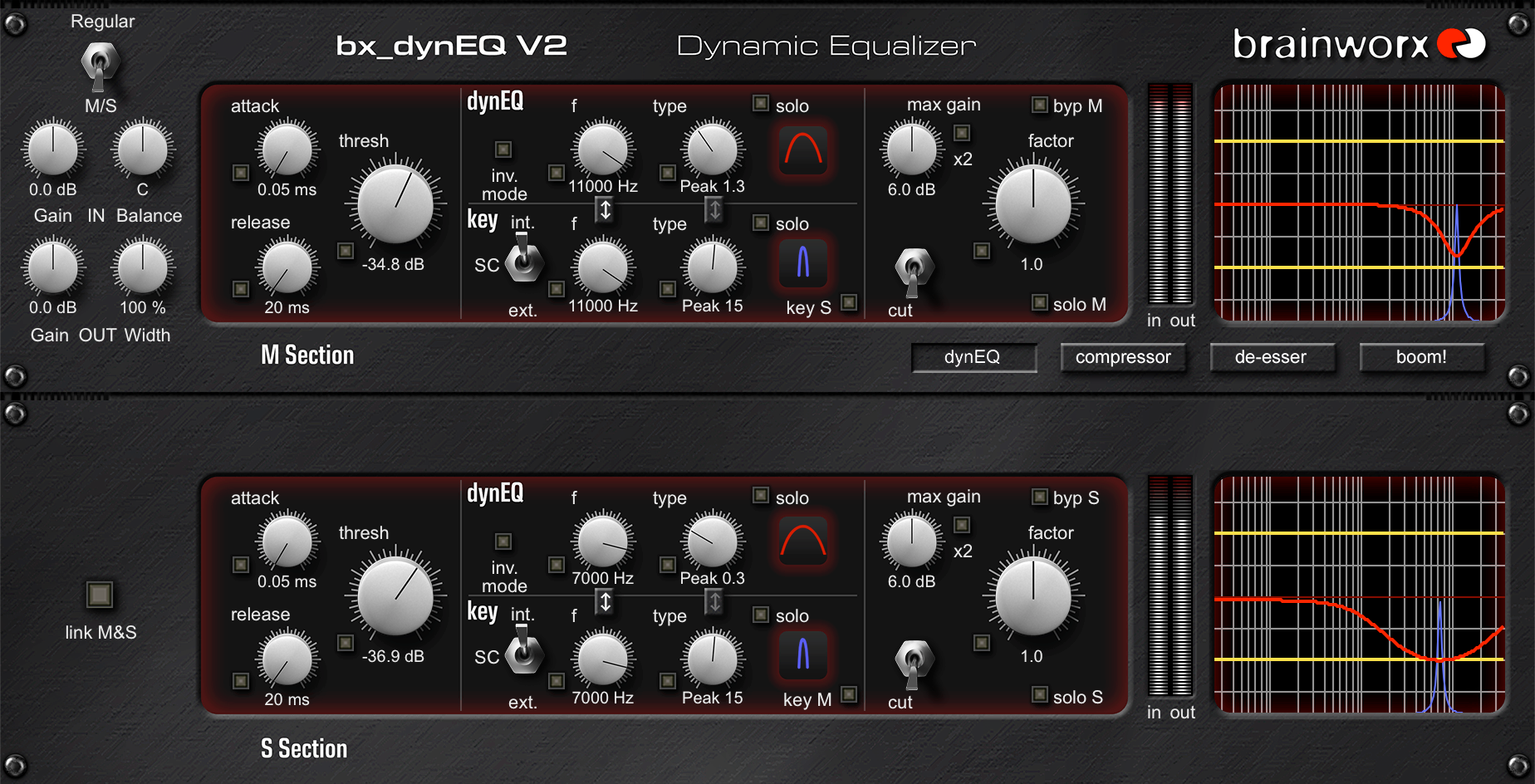This screenshot has width=1535, height=784.
Task: Click the blue key filter shape icon in S Section
Action: [802, 654]
